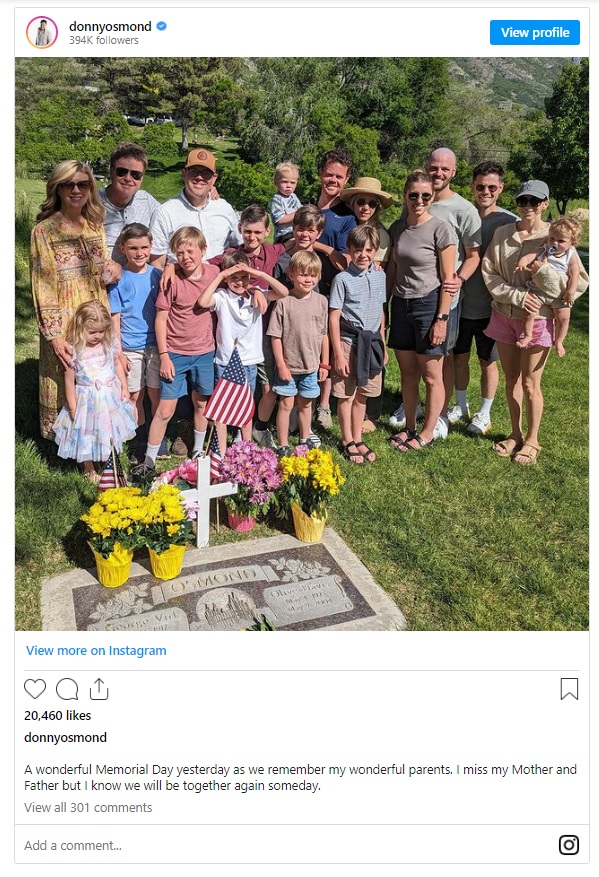Open the family Memorial Day photo

coord(302,344)
